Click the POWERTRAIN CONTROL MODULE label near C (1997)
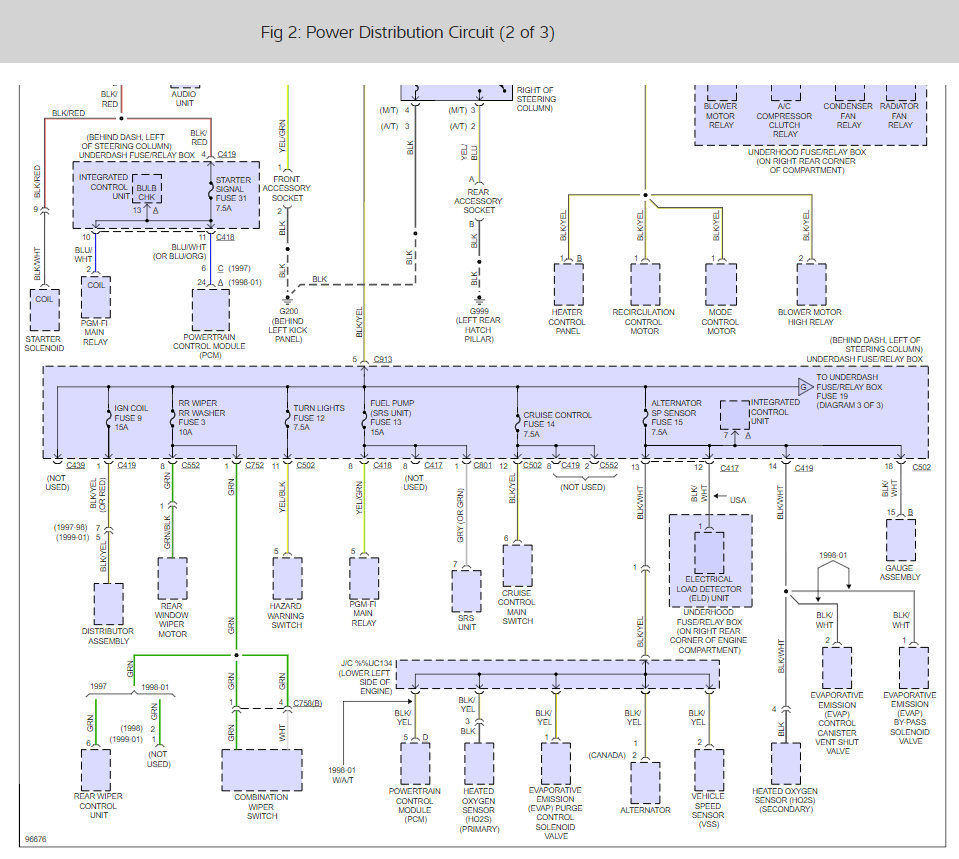This screenshot has width=959, height=859. (x=209, y=346)
